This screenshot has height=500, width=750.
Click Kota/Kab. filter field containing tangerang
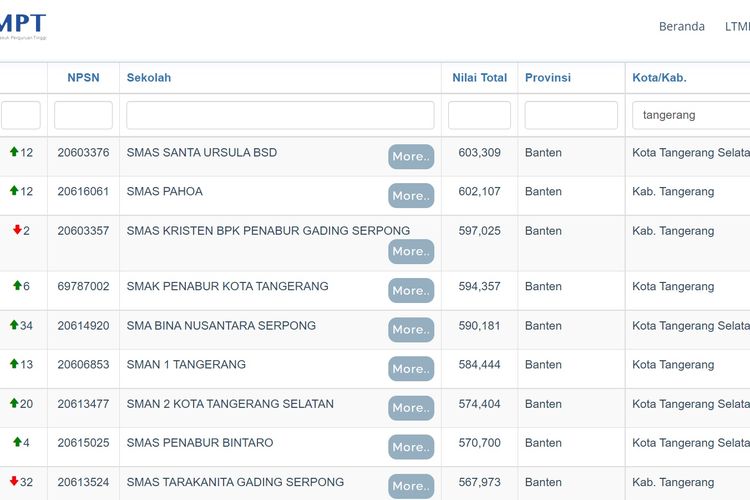point(690,115)
